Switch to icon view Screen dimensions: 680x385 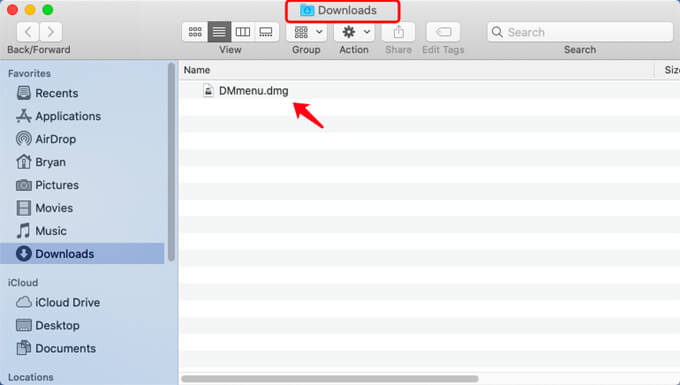pyautogui.click(x=195, y=32)
